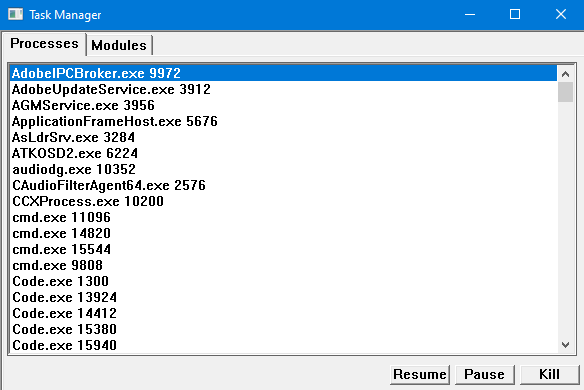Click the Task Manager title bar icon
The image size is (584, 390).
click(15, 15)
